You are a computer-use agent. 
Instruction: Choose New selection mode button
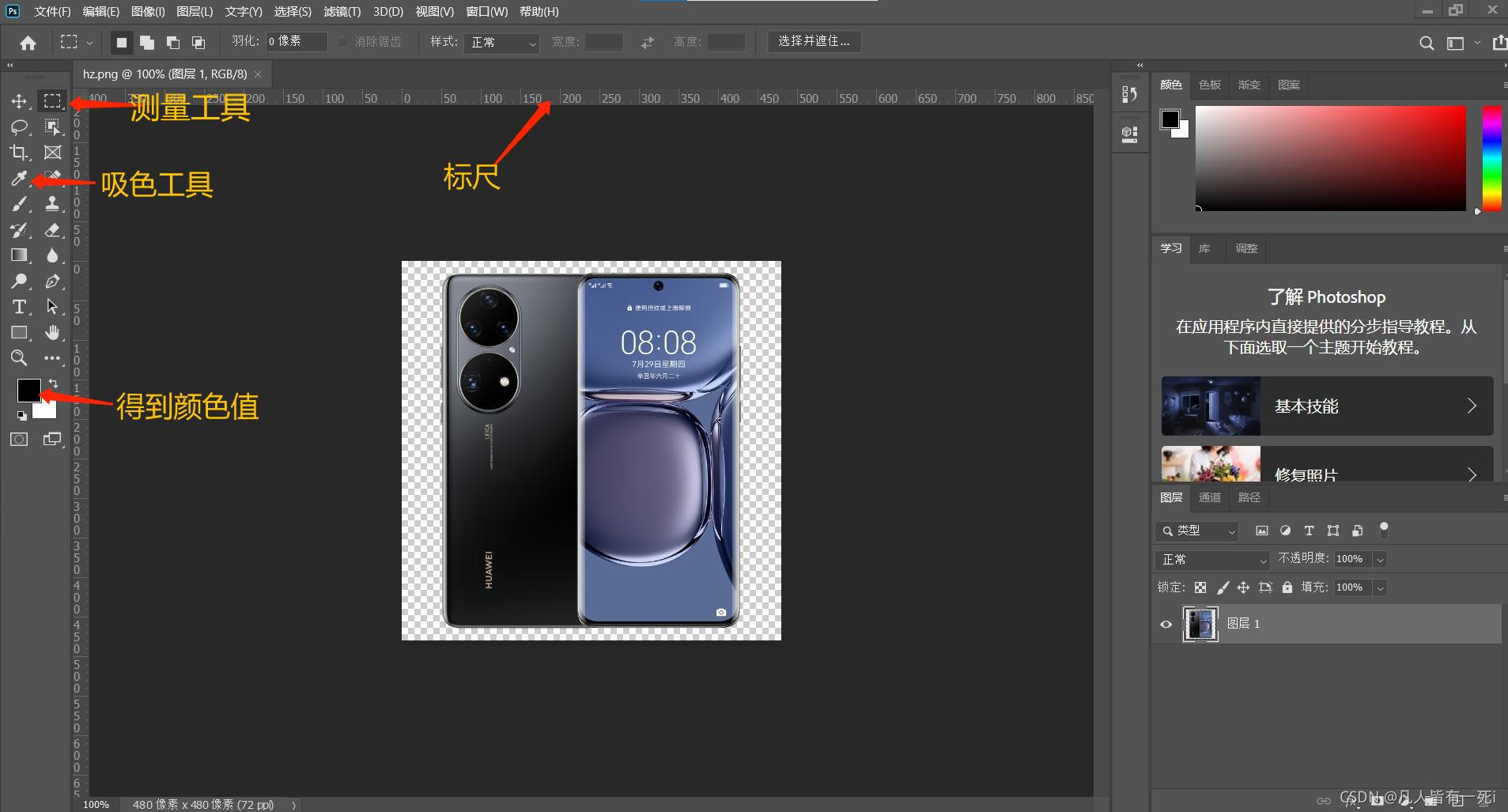(x=121, y=43)
